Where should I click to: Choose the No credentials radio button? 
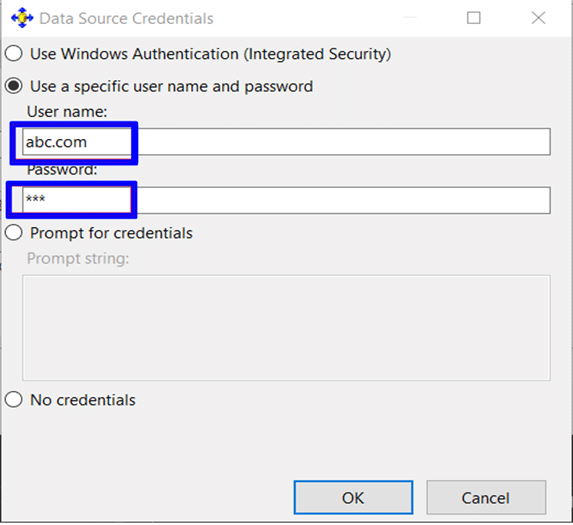(x=14, y=399)
